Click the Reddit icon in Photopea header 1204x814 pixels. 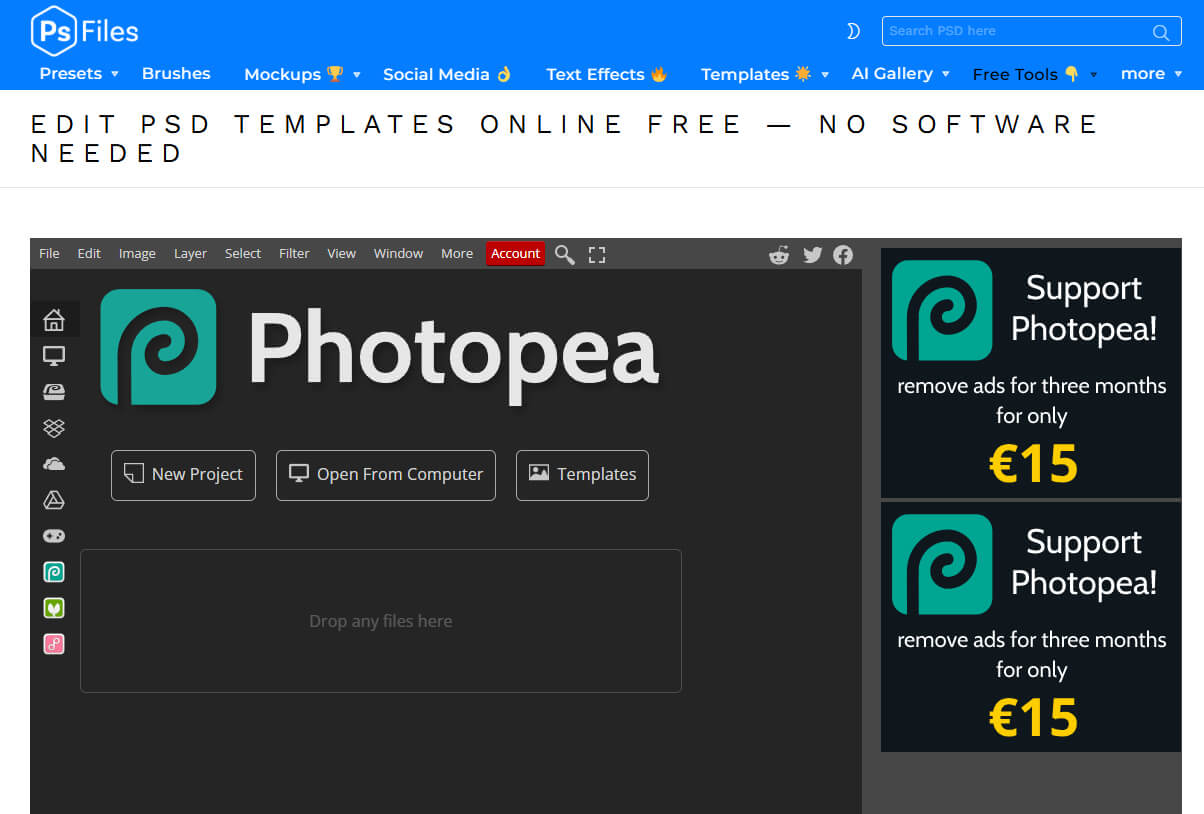pos(779,255)
